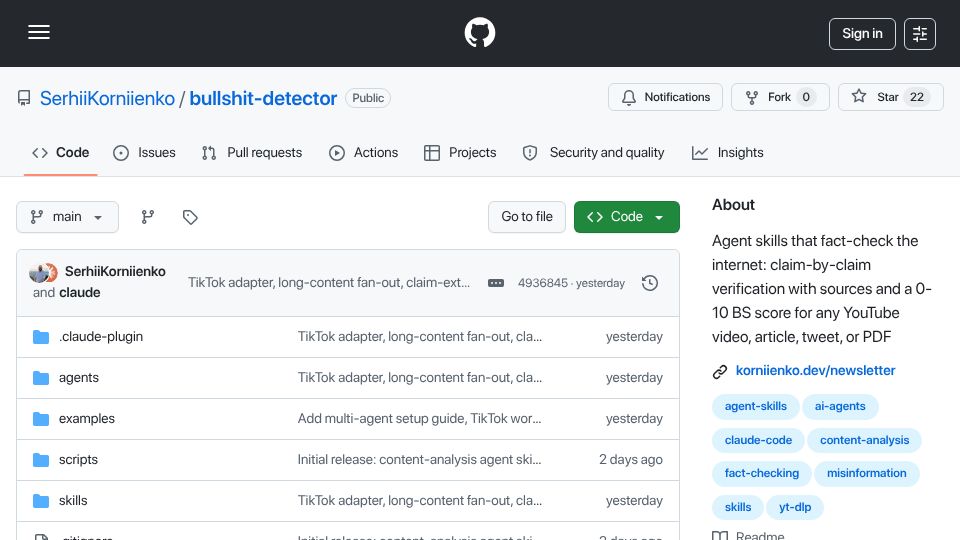Image resolution: width=960 pixels, height=540 pixels.
Task: Click folder icon beside scripts
Action: [x=41, y=460]
